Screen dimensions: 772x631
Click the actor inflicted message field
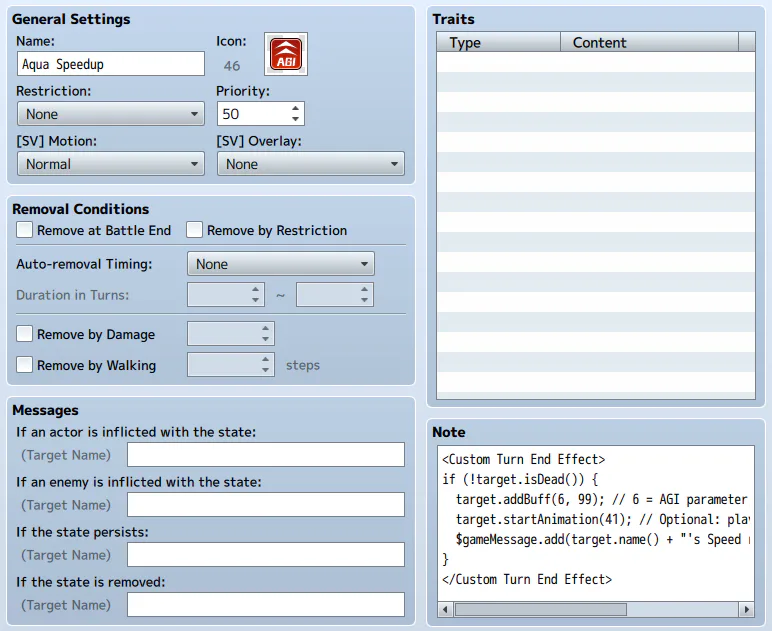266,454
